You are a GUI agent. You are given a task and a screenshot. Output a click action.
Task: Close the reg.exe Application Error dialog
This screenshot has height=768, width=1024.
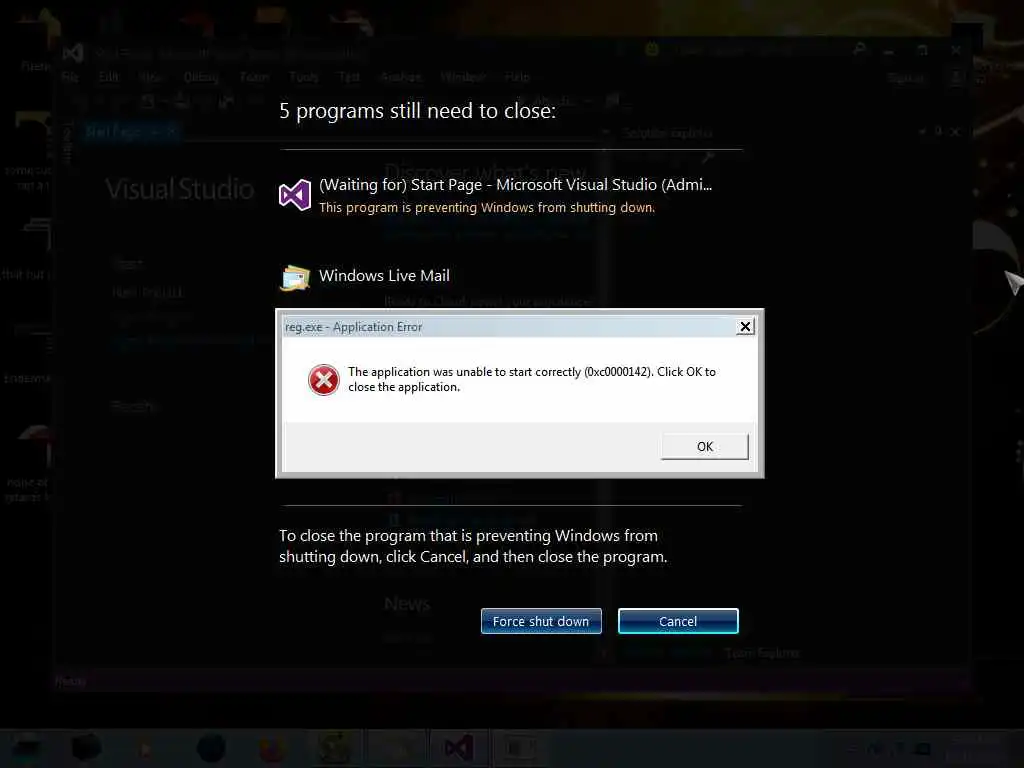745,327
